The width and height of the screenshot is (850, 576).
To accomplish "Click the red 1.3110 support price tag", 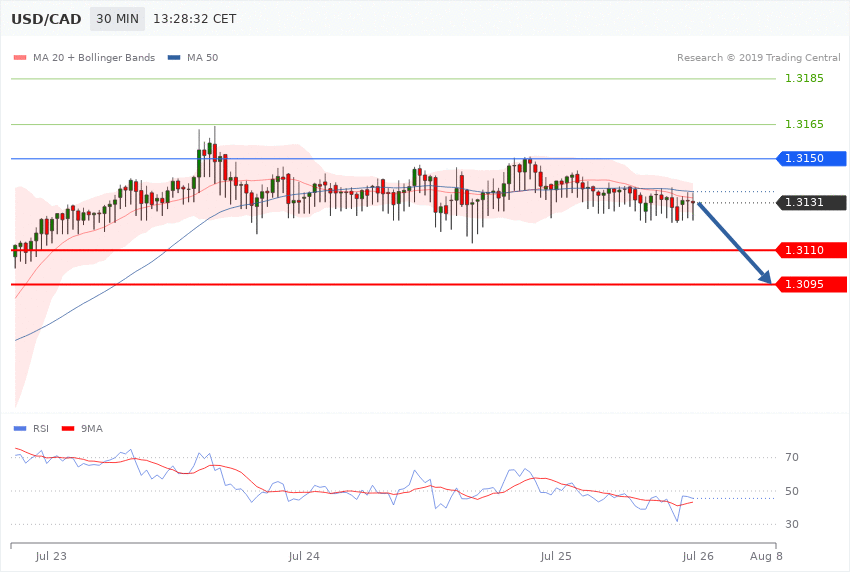I will click(811, 250).
